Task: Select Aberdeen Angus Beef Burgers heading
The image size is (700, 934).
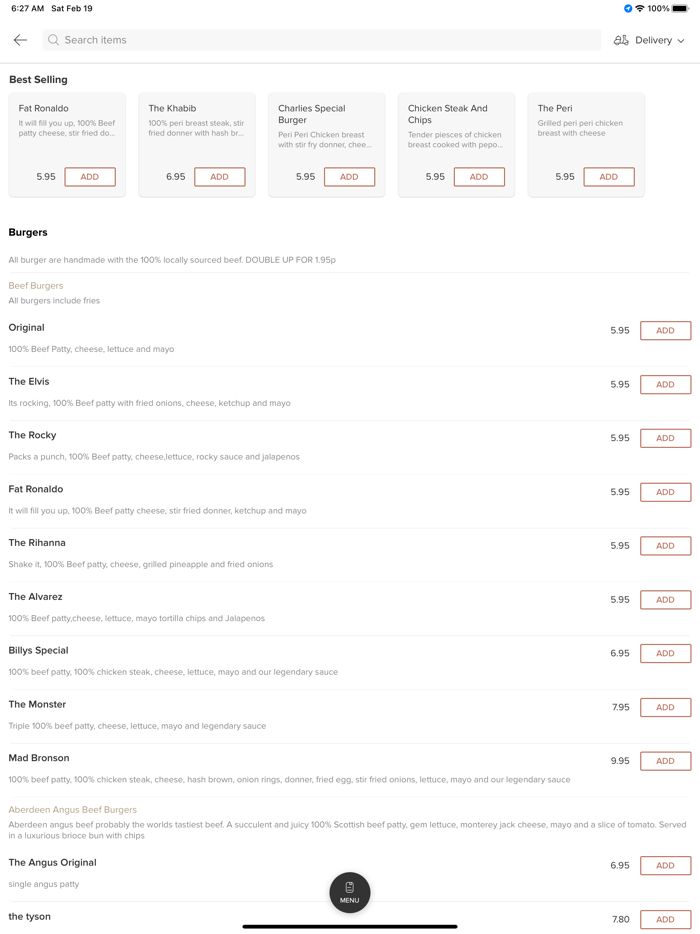Action: pos(73,810)
